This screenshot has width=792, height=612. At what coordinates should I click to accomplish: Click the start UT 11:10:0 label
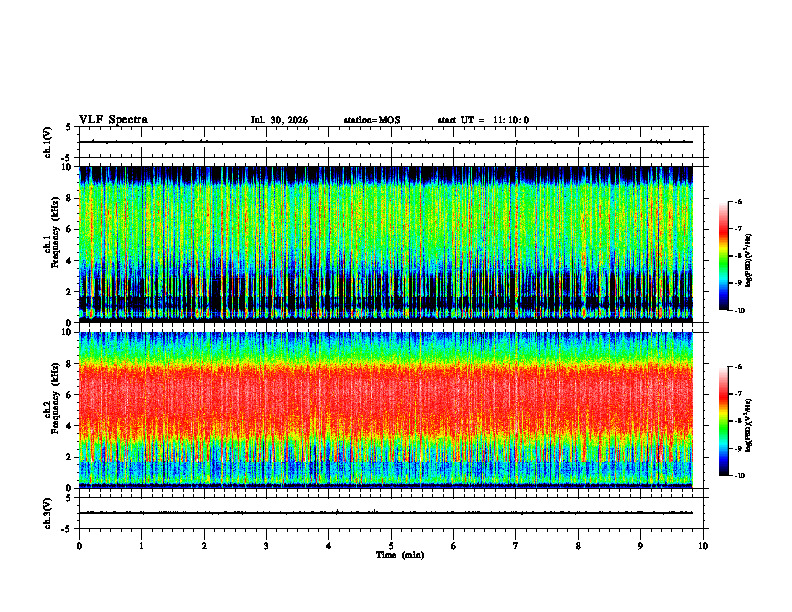[483, 120]
